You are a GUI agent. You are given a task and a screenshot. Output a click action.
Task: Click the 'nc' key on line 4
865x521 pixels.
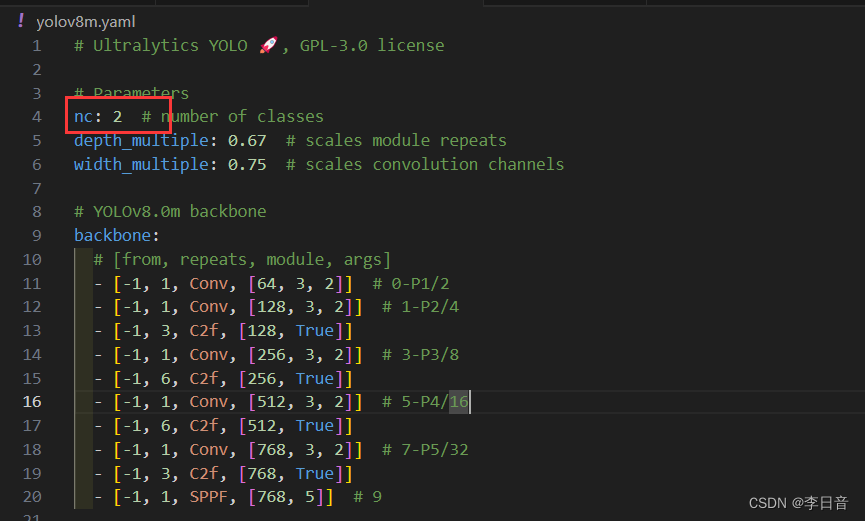tap(83, 116)
